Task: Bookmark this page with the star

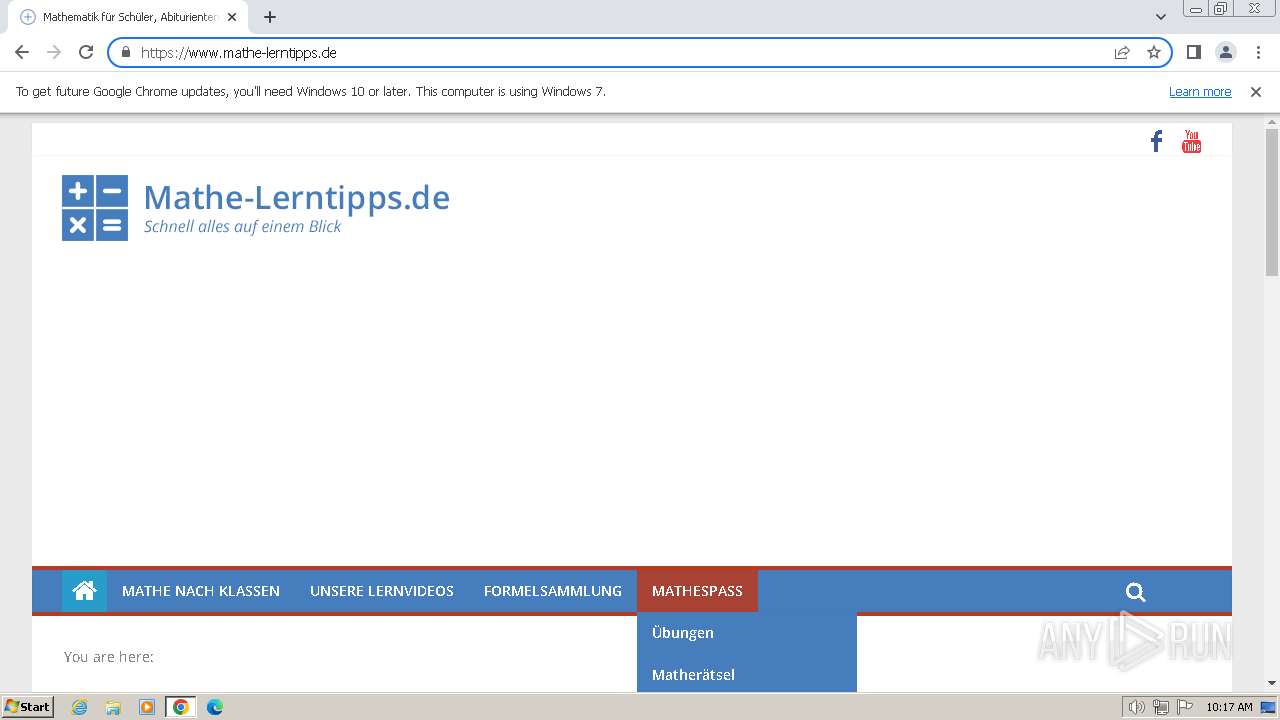Action: point(1154,52)
